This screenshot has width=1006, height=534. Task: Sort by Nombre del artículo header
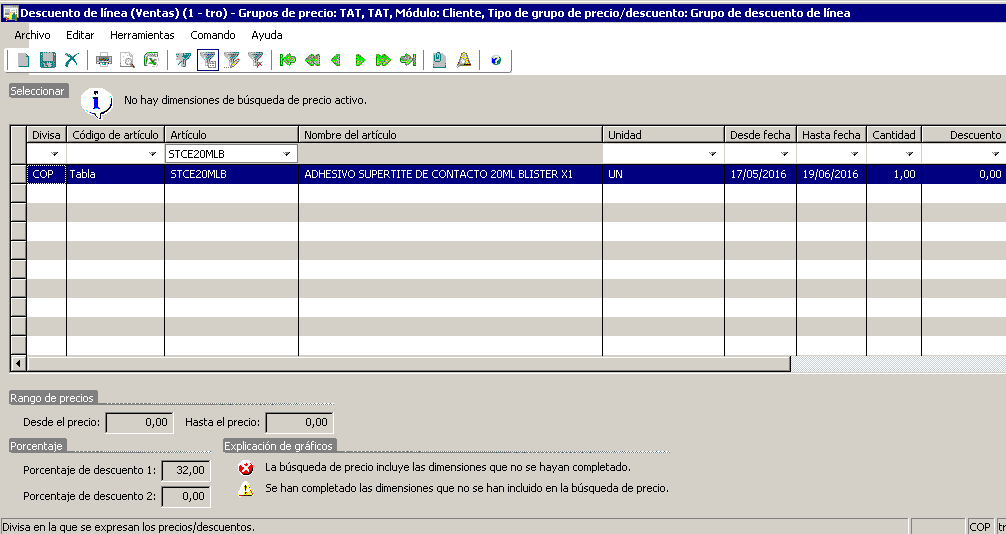coord(450,135)
